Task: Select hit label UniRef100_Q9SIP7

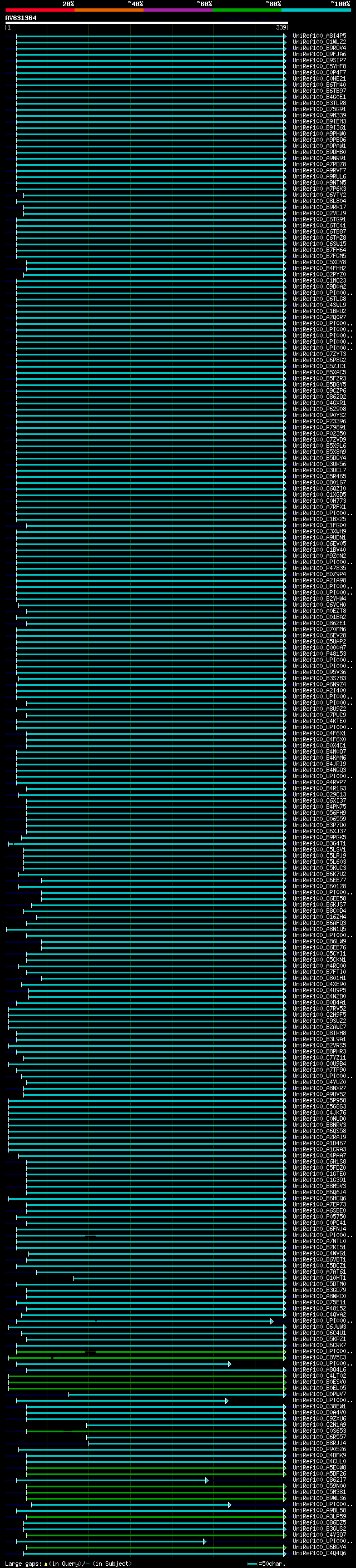Action: coord(319,60)
